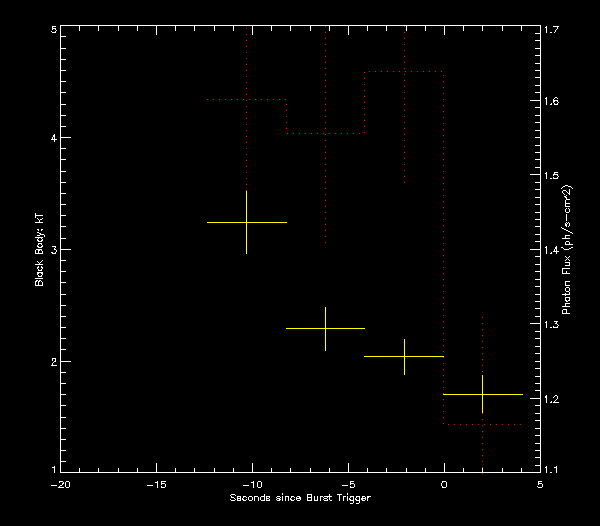This screenshot has height=526, width=600.
Task: Click the "Black Body: kT" axis label
Action: tap(40, 250)
